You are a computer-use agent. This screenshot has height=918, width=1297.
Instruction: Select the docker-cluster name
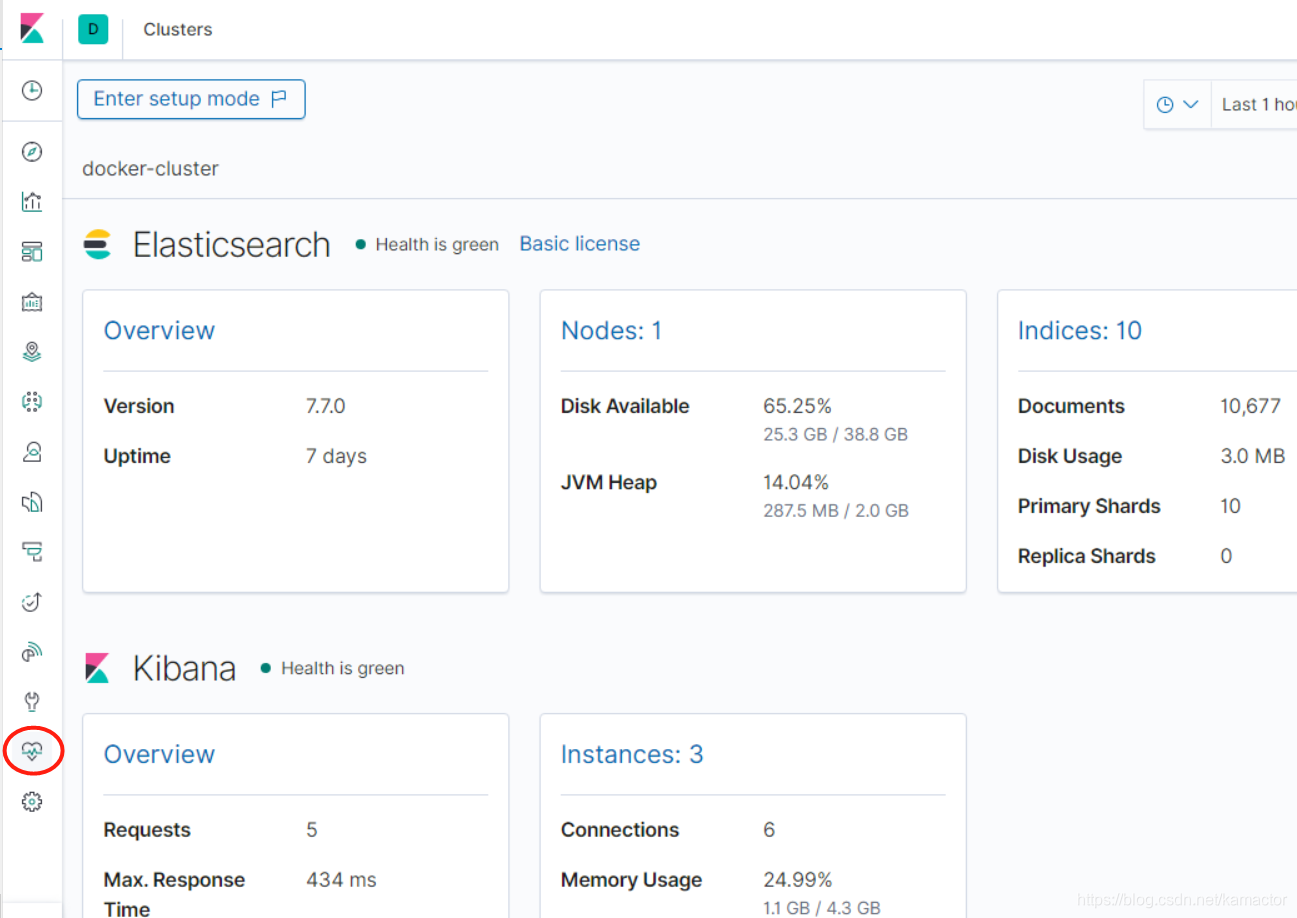149,168
